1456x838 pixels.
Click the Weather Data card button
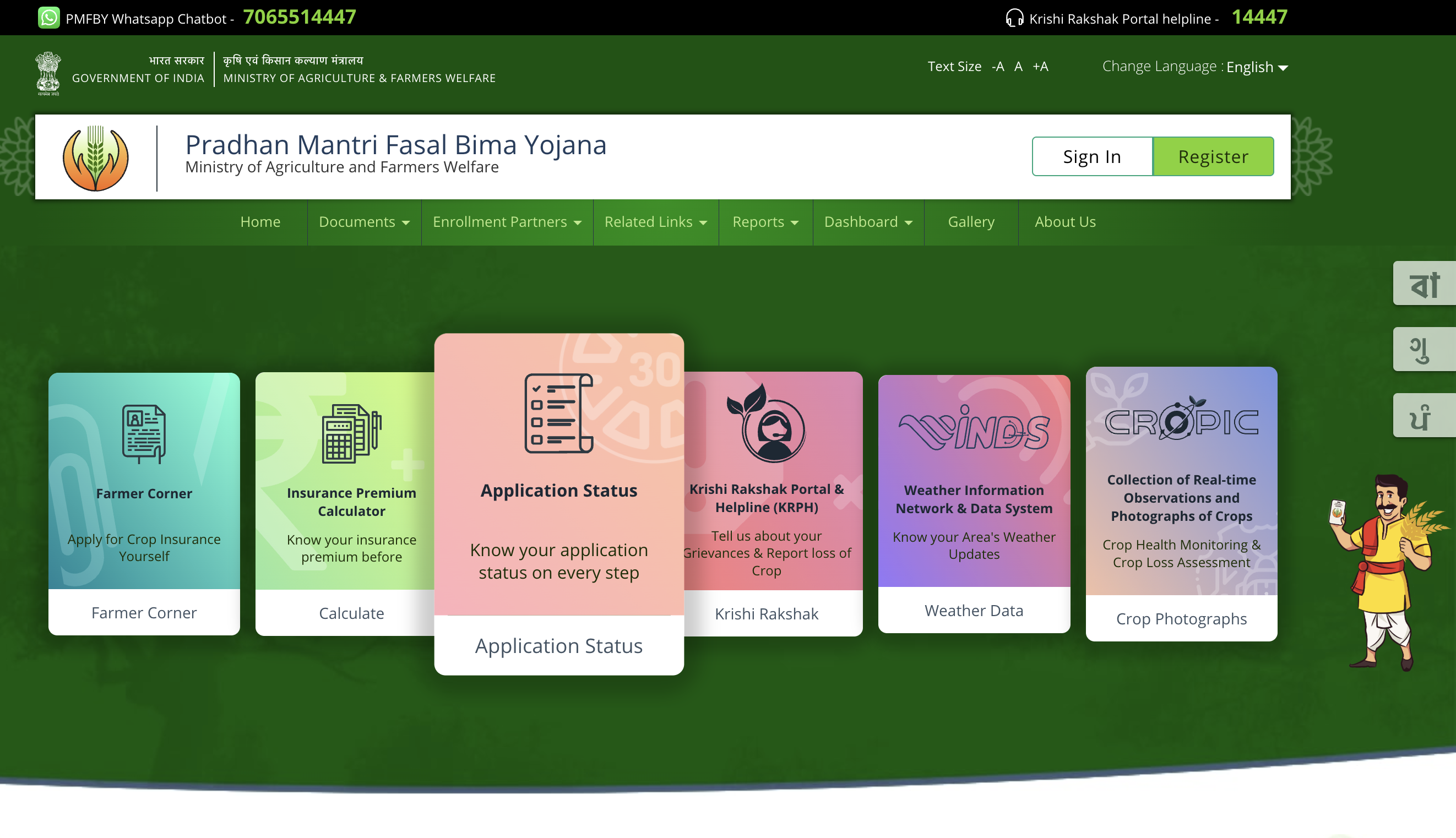coord(974,611)
